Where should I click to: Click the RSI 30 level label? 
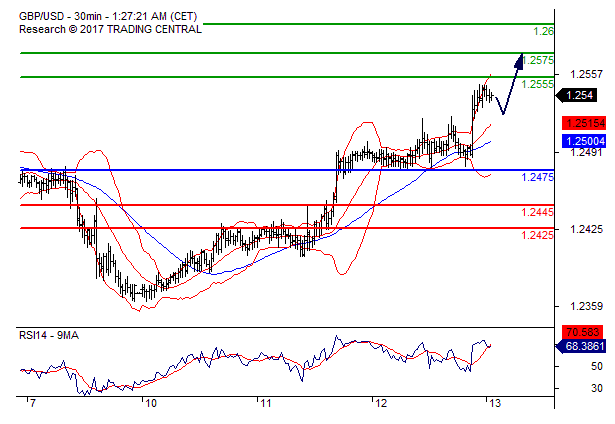[596, 388]
